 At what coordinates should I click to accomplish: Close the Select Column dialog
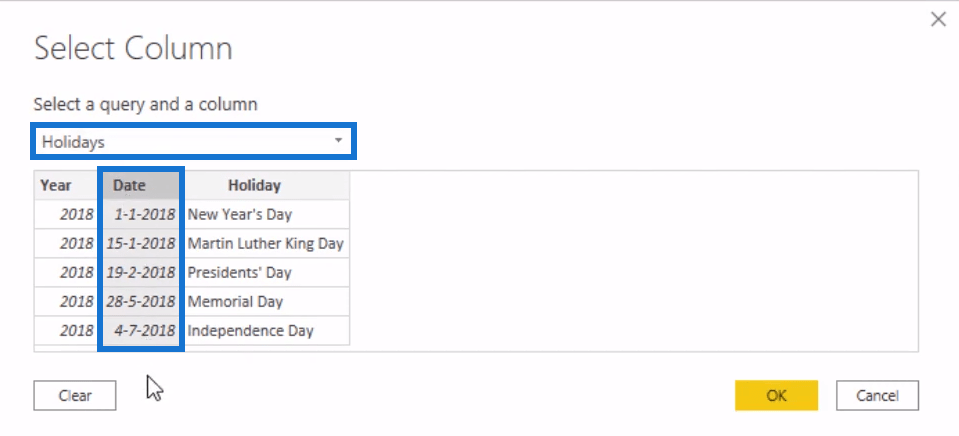[937, 20]
